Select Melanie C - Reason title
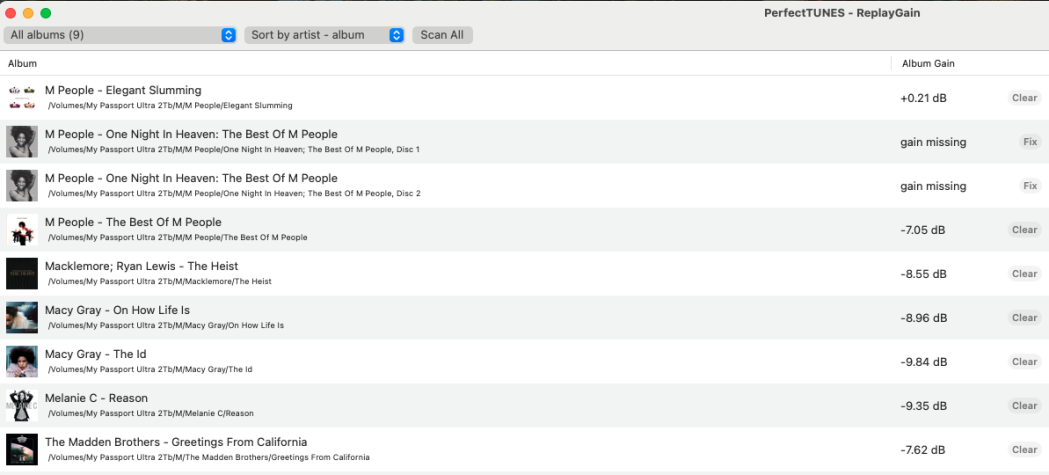 coord(96,398)
